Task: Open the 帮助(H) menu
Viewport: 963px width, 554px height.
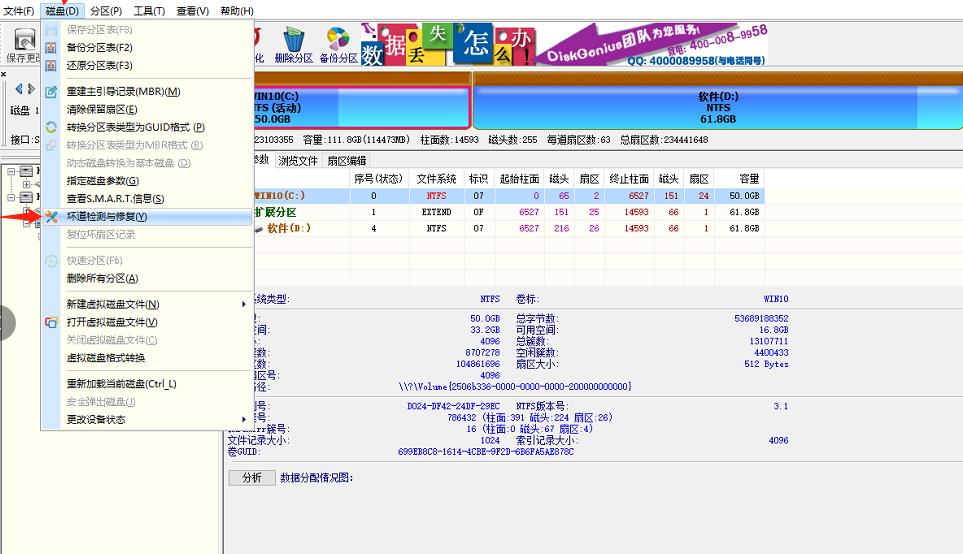Action: pyautogui.click(x=237, y=11)
